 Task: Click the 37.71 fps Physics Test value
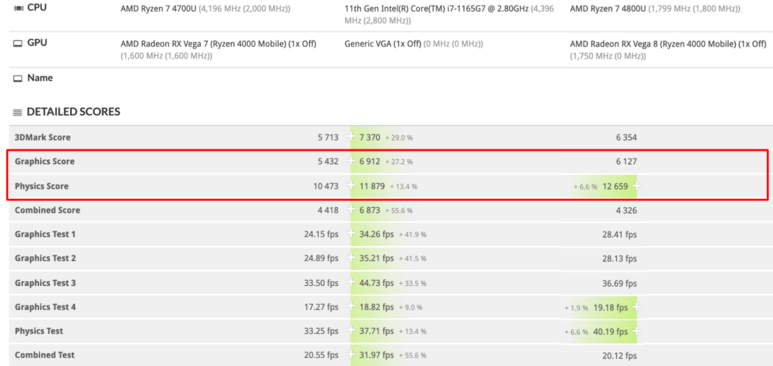pyautogui.click(x=377, y=331)
